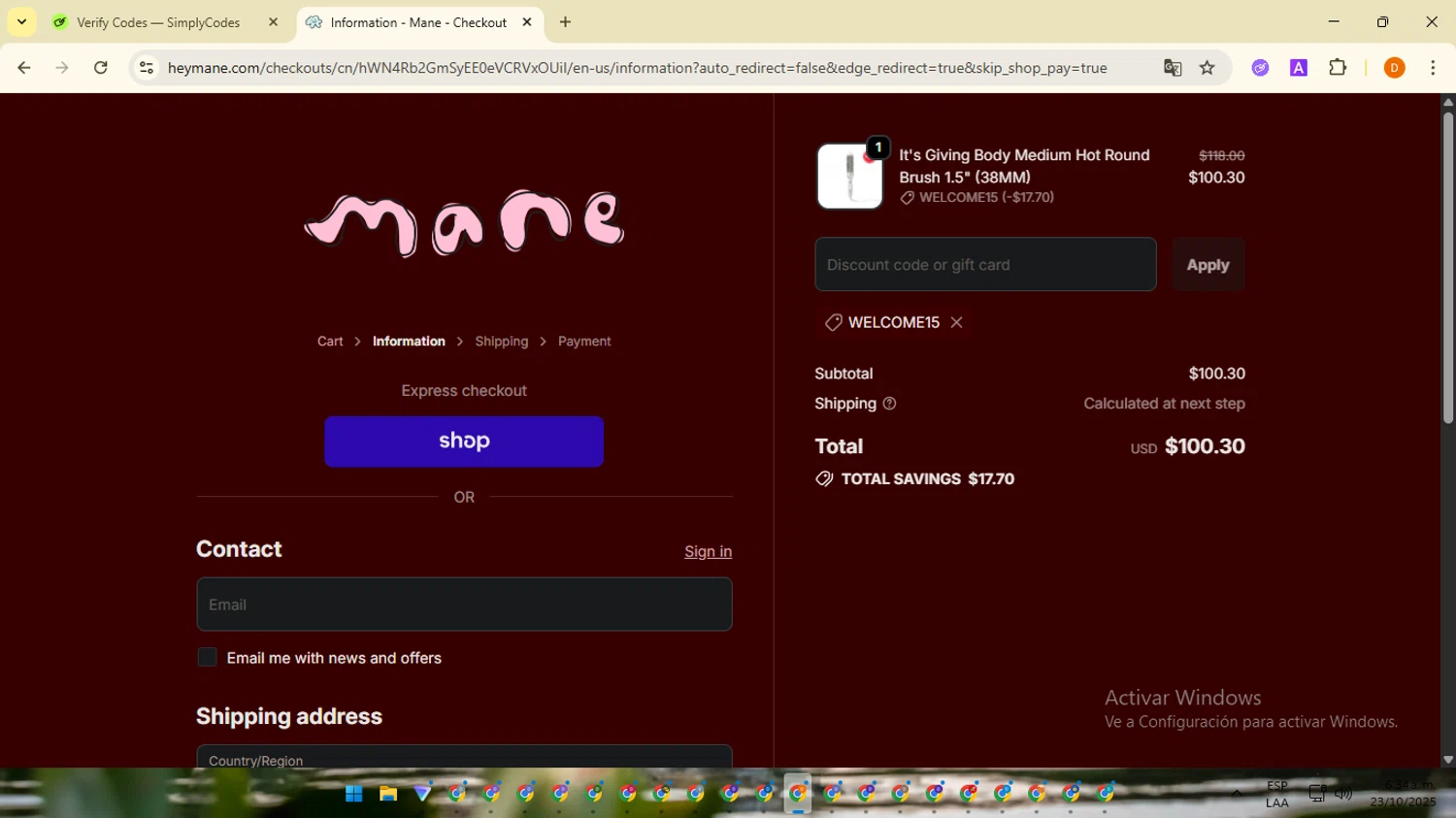
Task: Show hidden system tray icons
Action: (1237, 794)
